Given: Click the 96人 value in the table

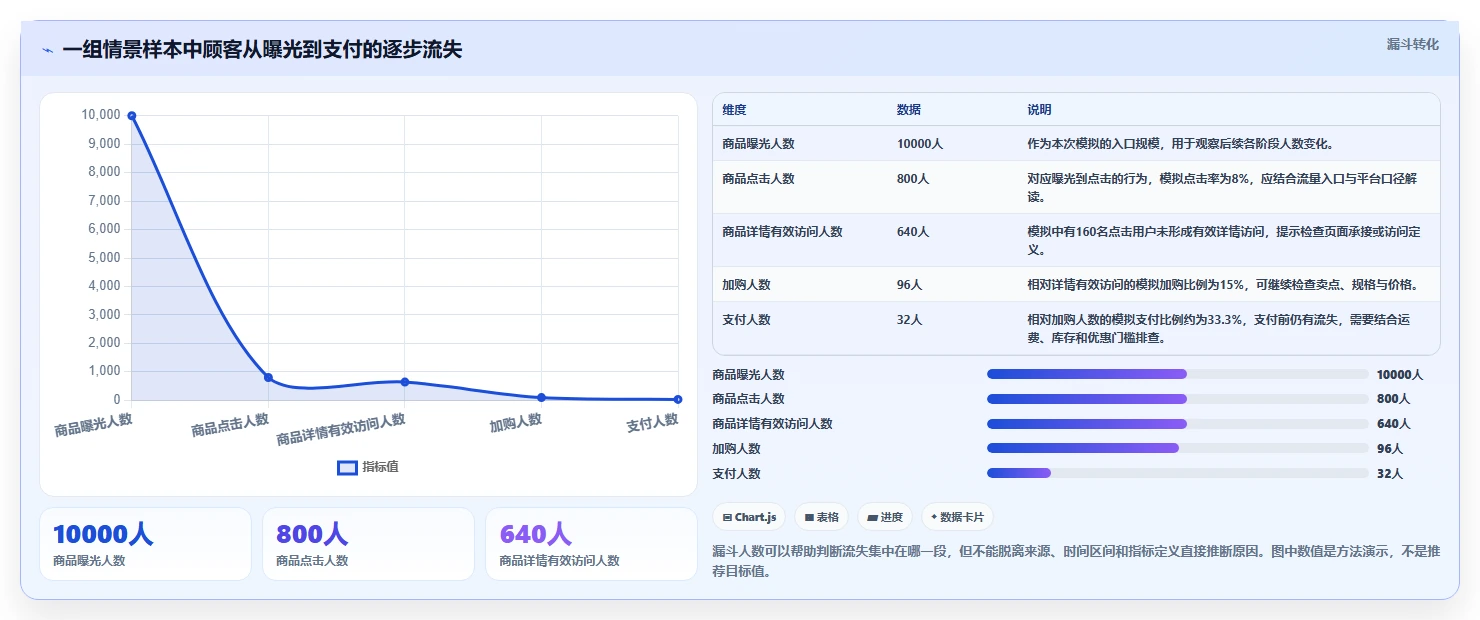Looking at the screenshot, I should [909, 285].
